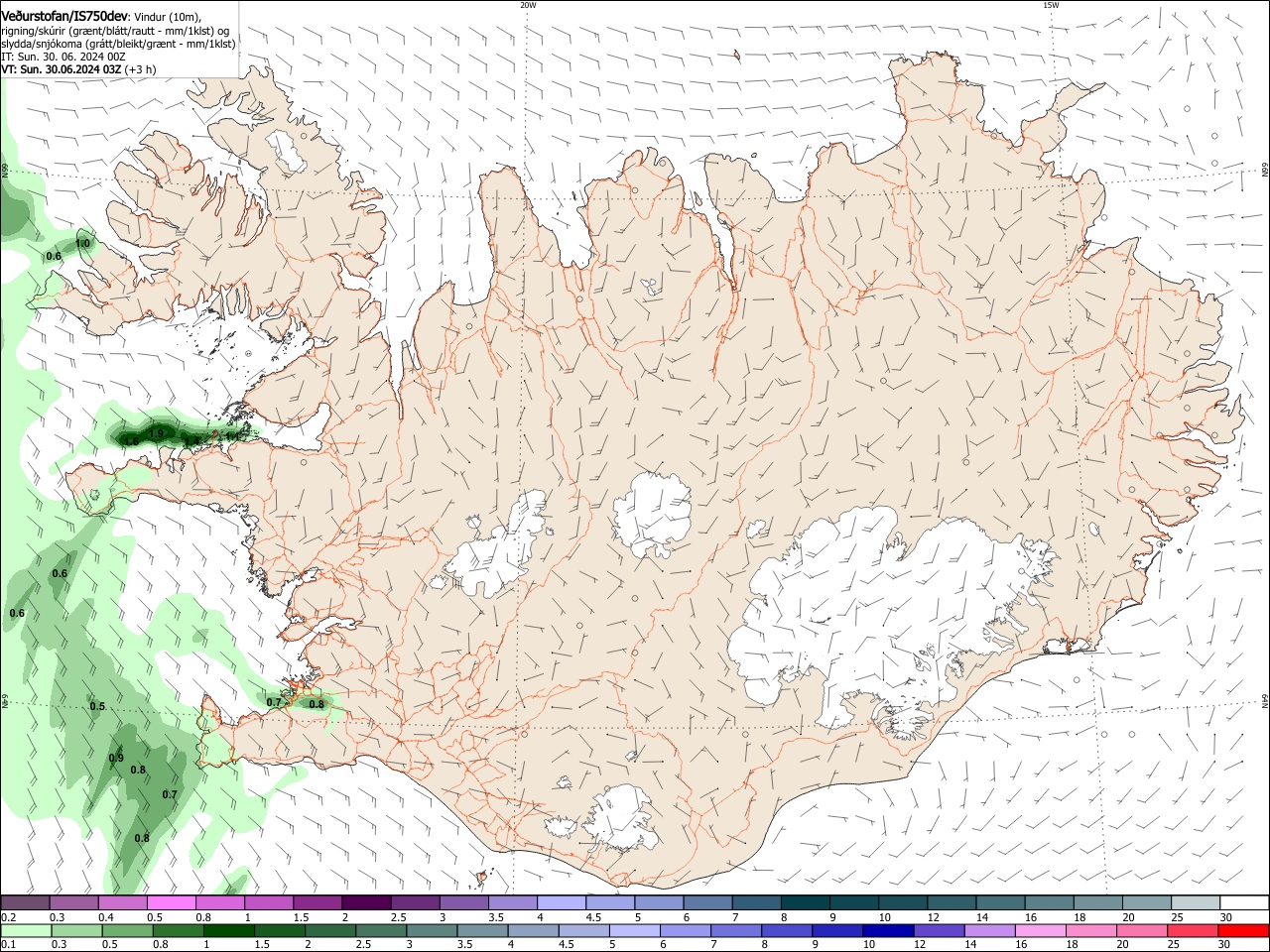Click the 1.9 precipitation value on the map
The height and width of the screenshot is (952, 1270).
click(156, 433)
